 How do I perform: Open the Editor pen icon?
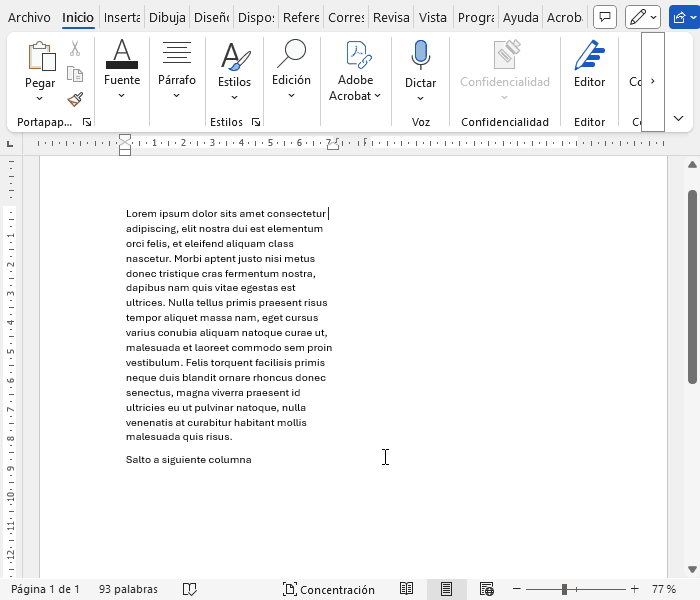(589, 56)
